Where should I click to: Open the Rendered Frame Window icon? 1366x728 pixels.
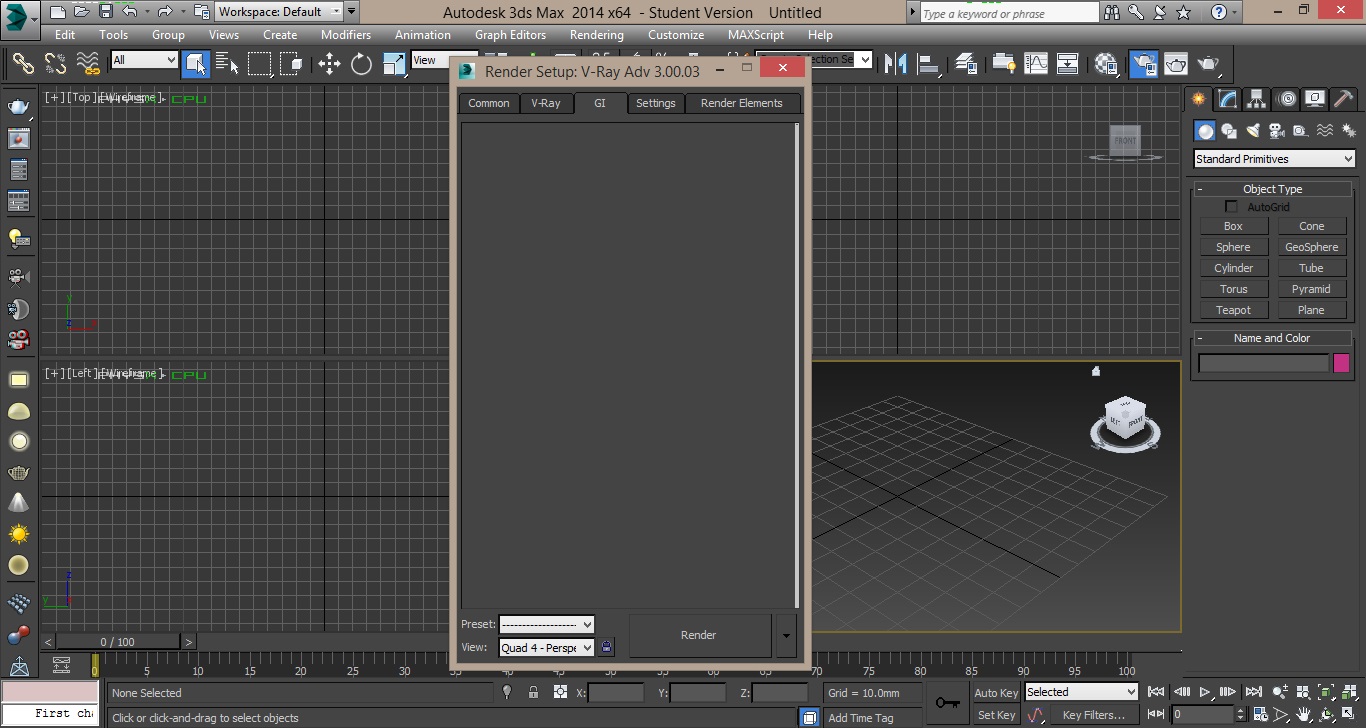pyautogui.click(x=1176, y=64)
